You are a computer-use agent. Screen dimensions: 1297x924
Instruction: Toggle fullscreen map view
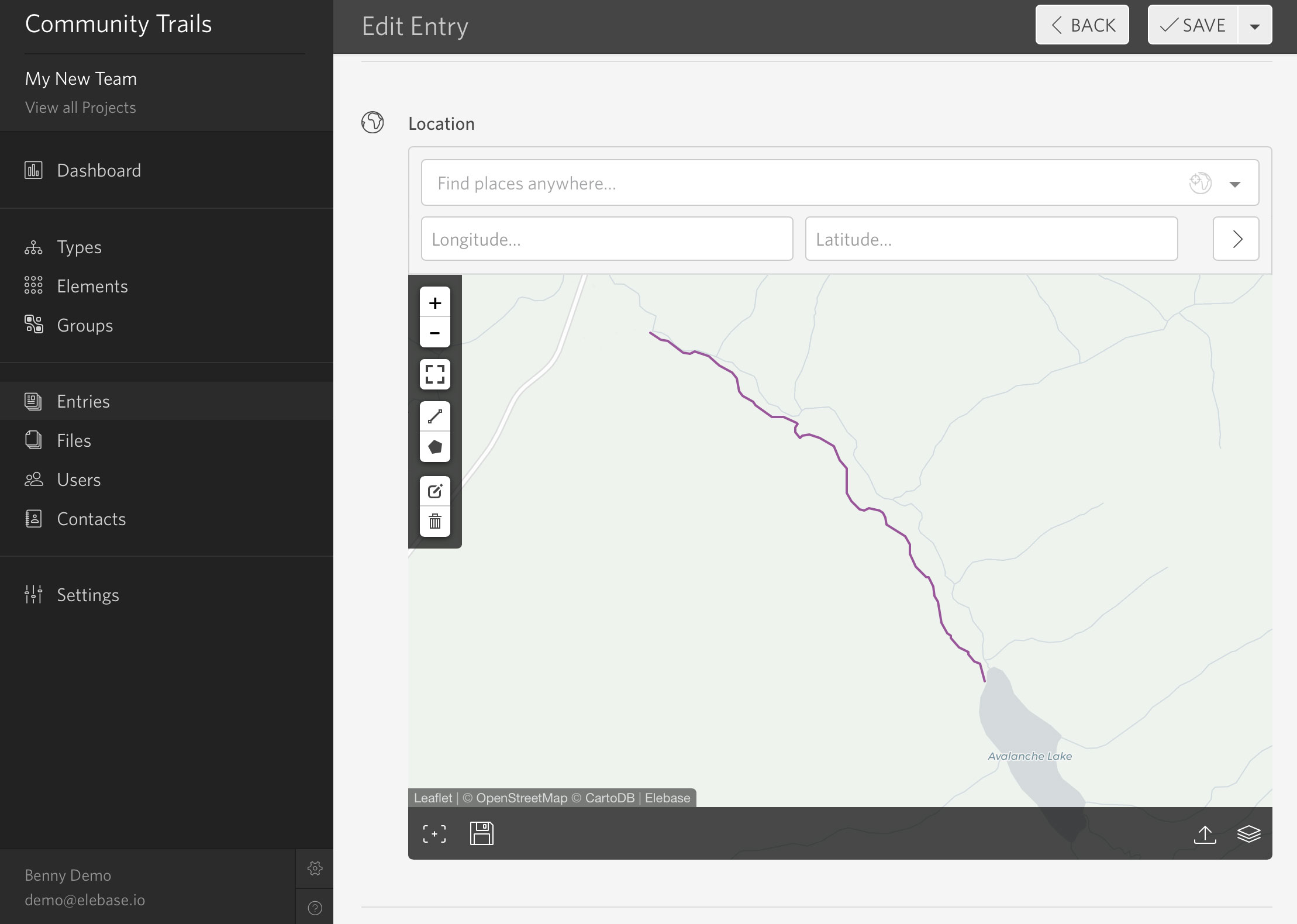pyautogui.click(x=434, y=374)
